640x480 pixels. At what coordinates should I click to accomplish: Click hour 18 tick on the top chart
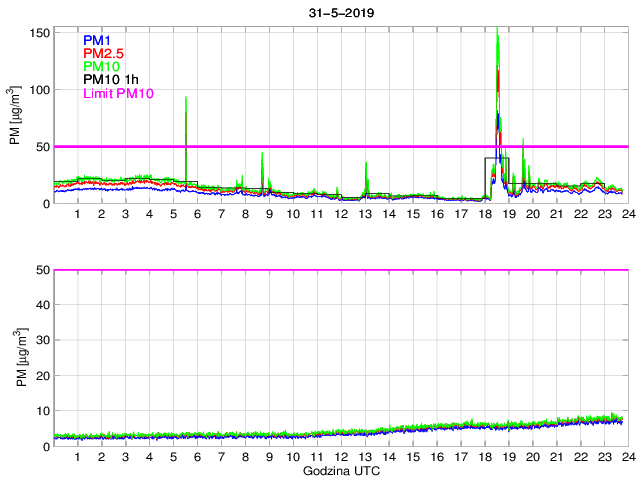[x=485, y=215]
